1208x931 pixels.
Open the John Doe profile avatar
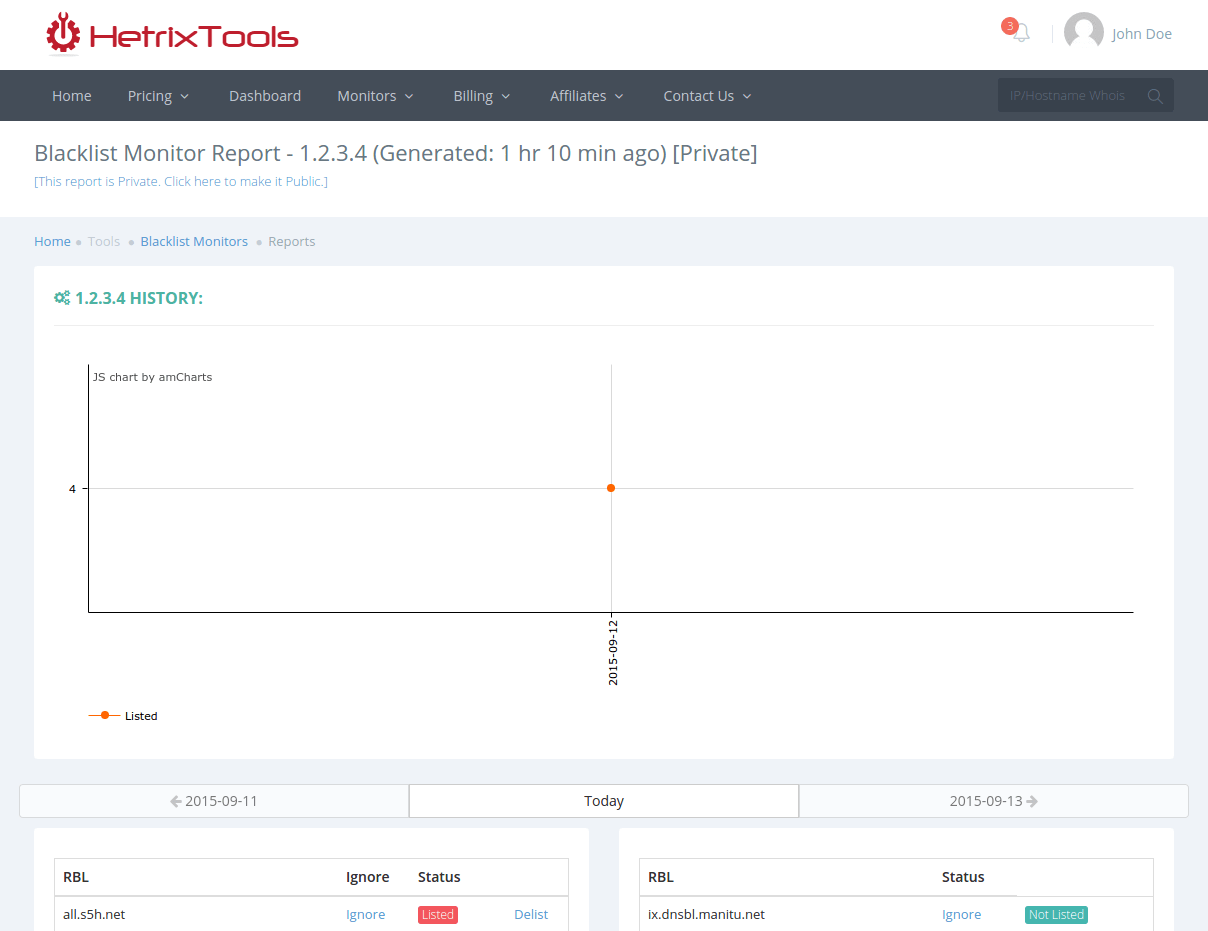[x=1083, y=31]
